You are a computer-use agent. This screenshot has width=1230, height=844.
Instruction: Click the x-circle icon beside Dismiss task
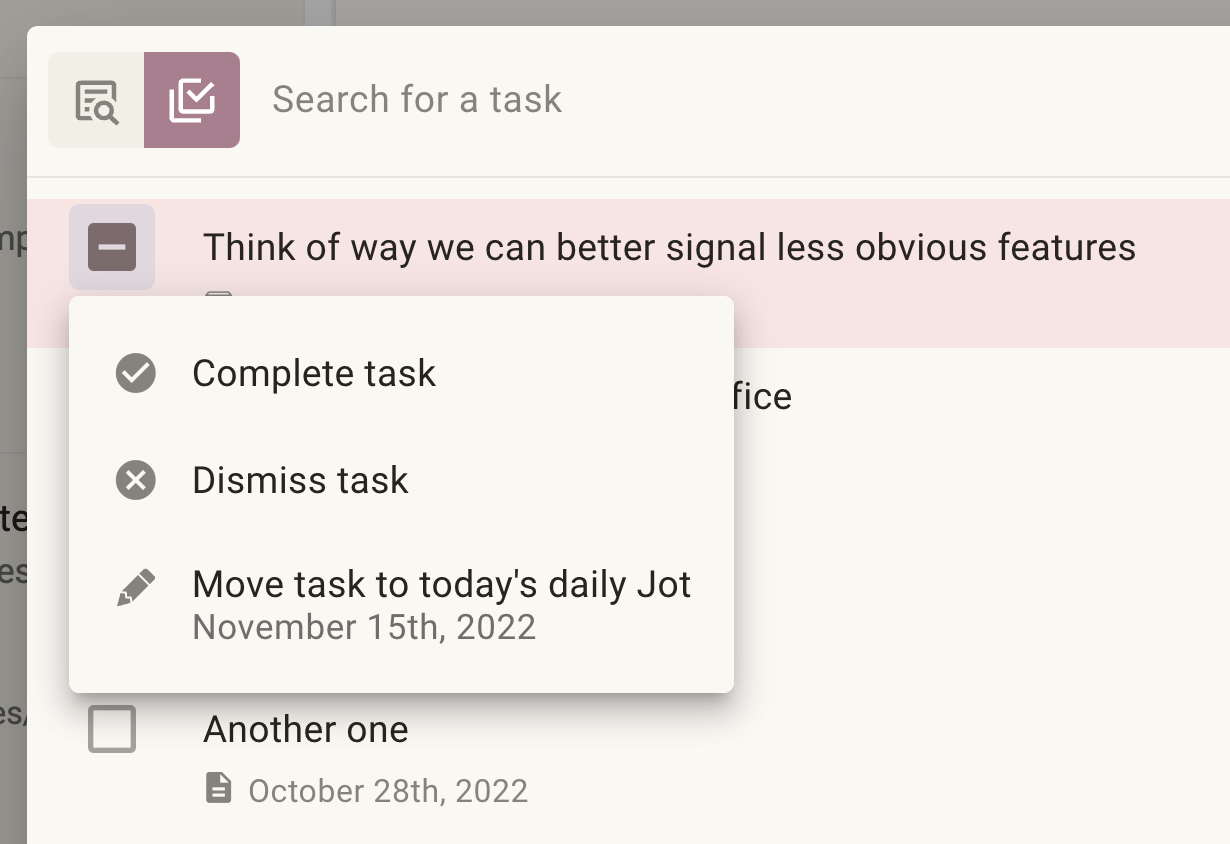coord(135,481)
